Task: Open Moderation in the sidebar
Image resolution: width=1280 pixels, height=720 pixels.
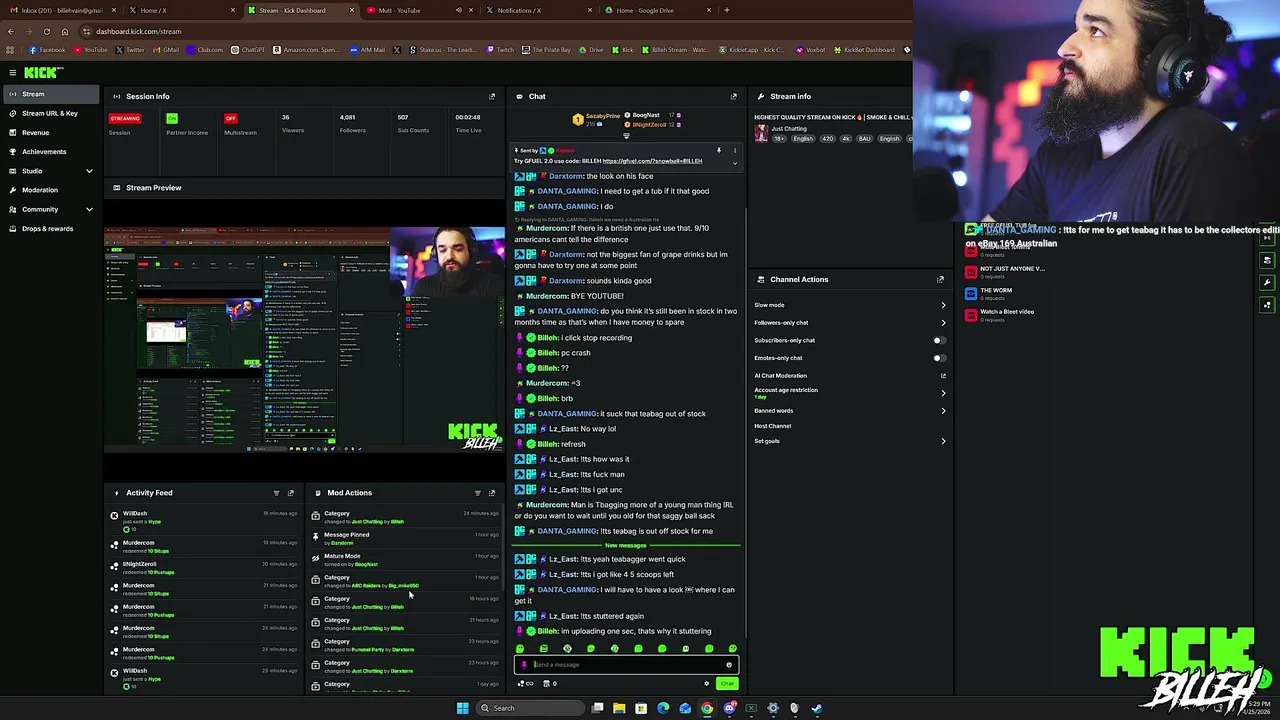Action: pyautogui.click(x=50, y=190)
